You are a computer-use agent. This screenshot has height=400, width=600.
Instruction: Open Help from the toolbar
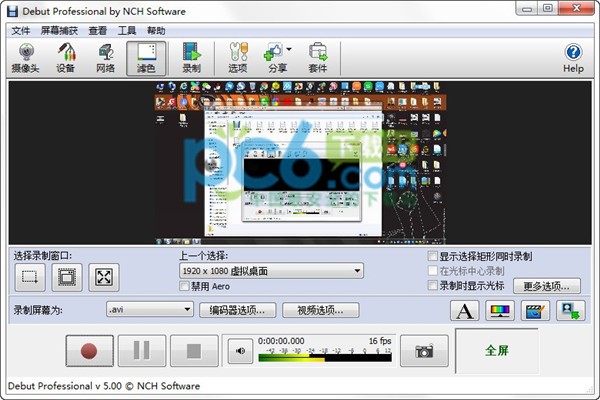573,58
